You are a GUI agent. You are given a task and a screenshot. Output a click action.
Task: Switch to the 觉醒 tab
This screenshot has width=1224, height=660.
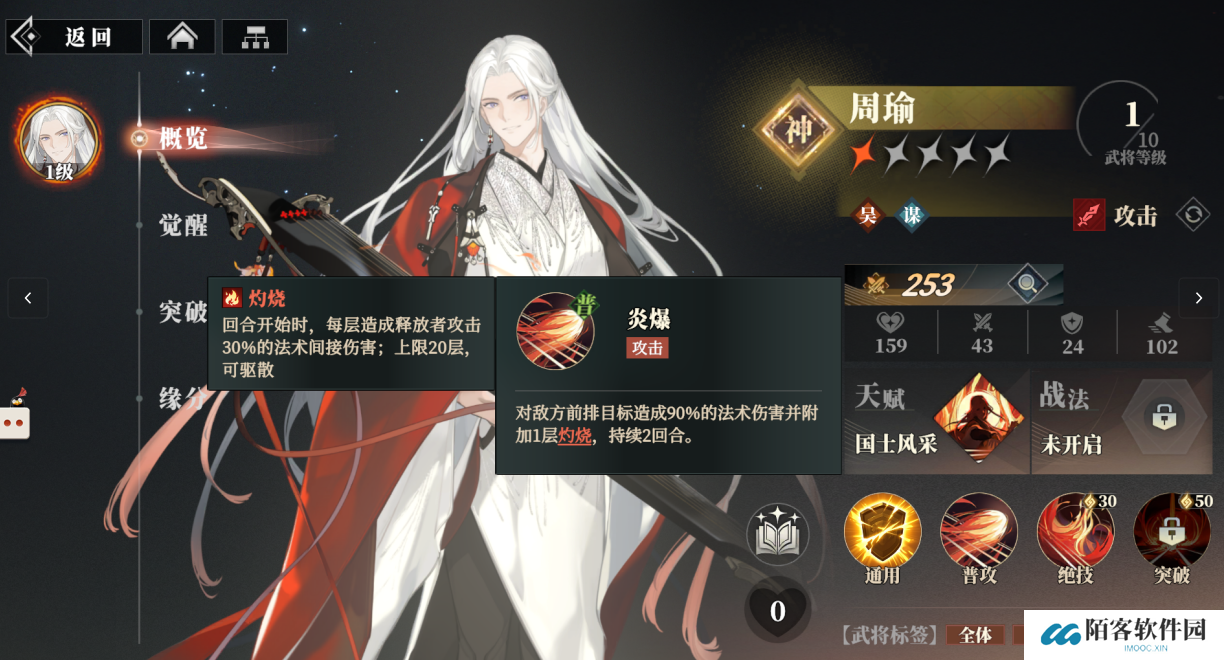click(183, 225)
